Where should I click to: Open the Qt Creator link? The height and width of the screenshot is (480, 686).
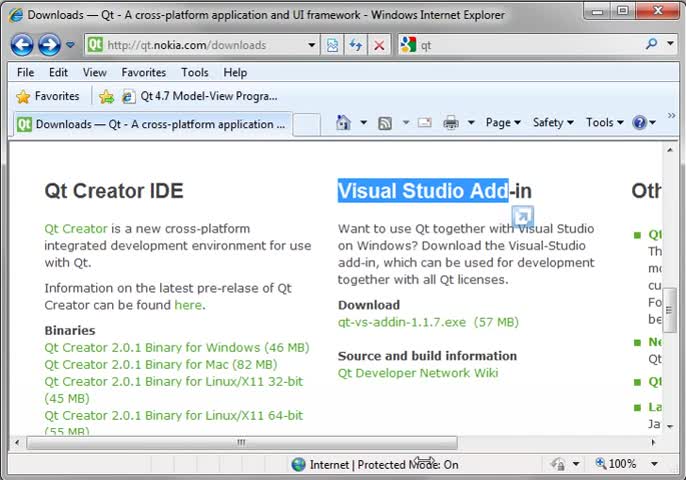click(76, 229)
